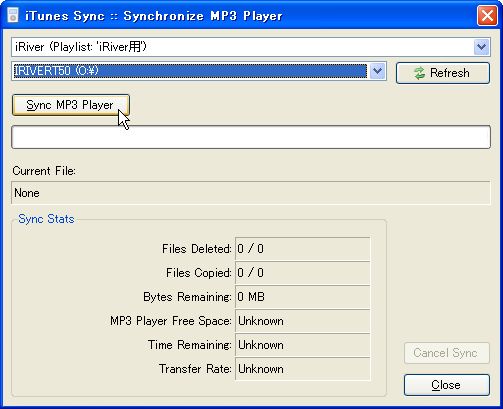
Task: Click the Time Remaining: label
Action: click(190, 345)
